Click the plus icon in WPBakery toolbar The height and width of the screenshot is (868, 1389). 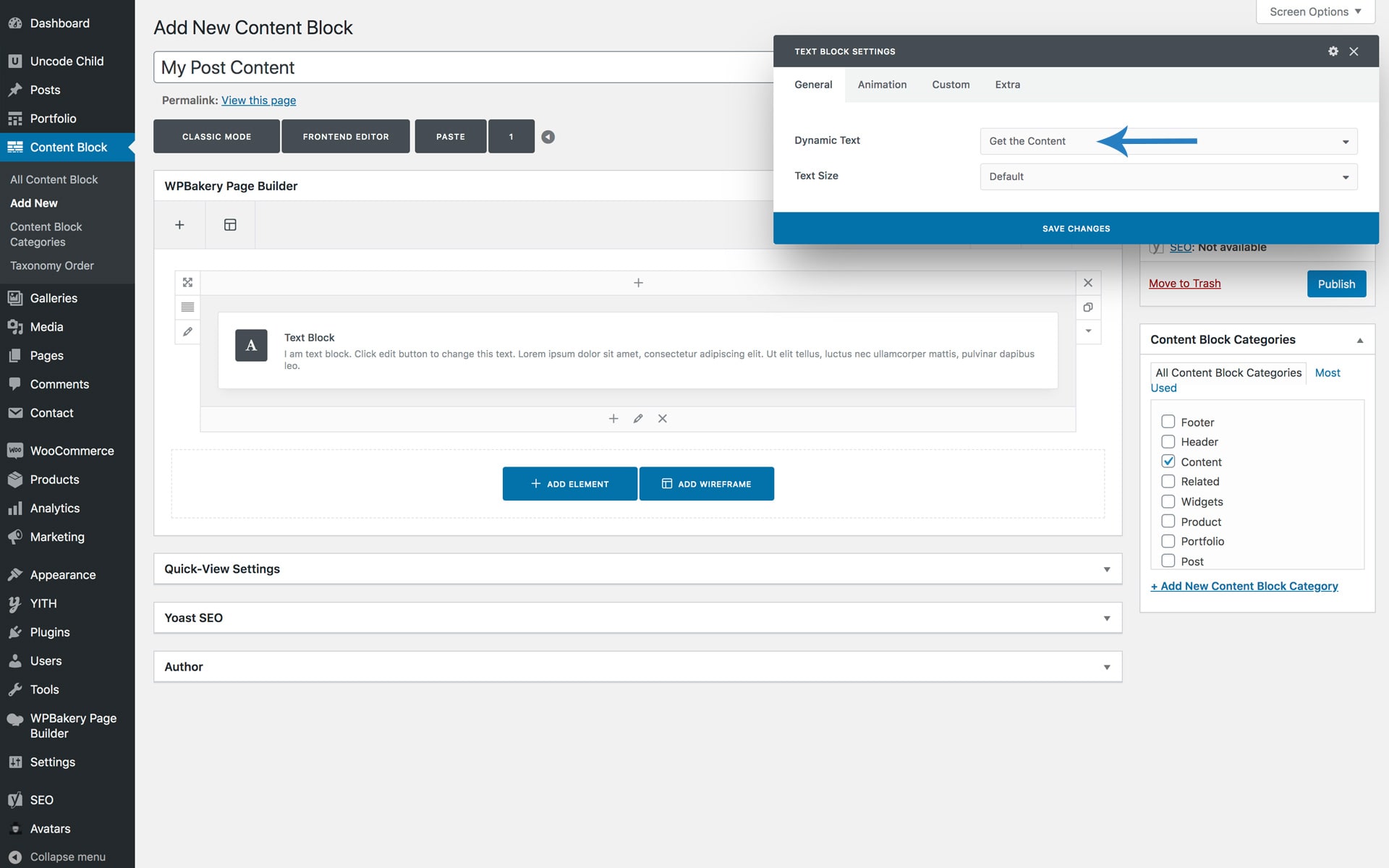(x=179, y=225)
